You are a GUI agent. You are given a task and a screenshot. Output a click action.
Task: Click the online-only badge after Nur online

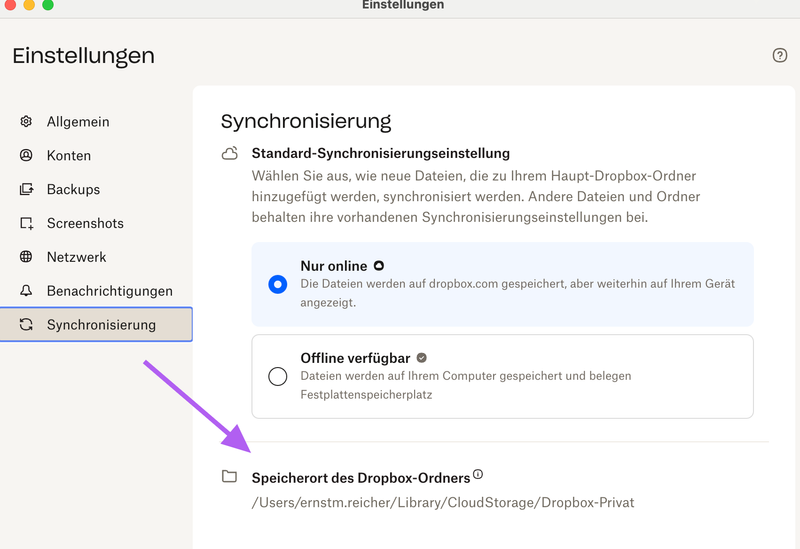pyautogui.click(x=378, y=266)
